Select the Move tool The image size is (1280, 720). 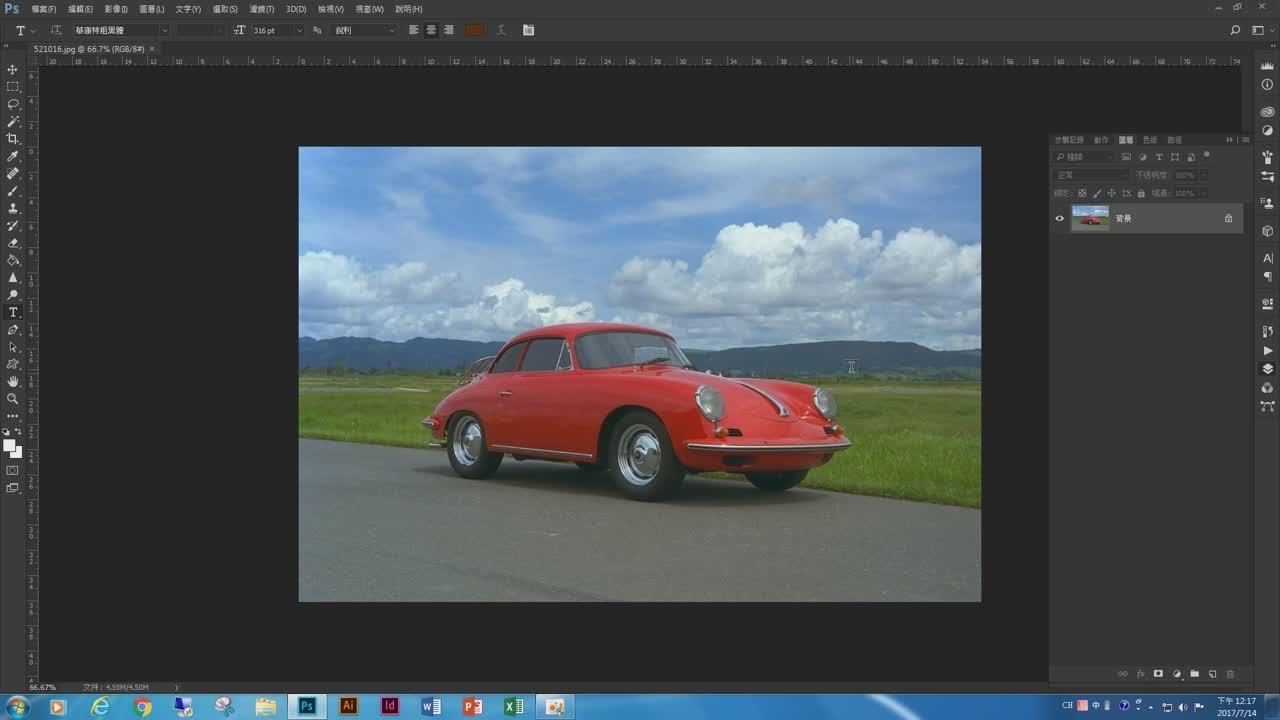click(x=13, y=69)
